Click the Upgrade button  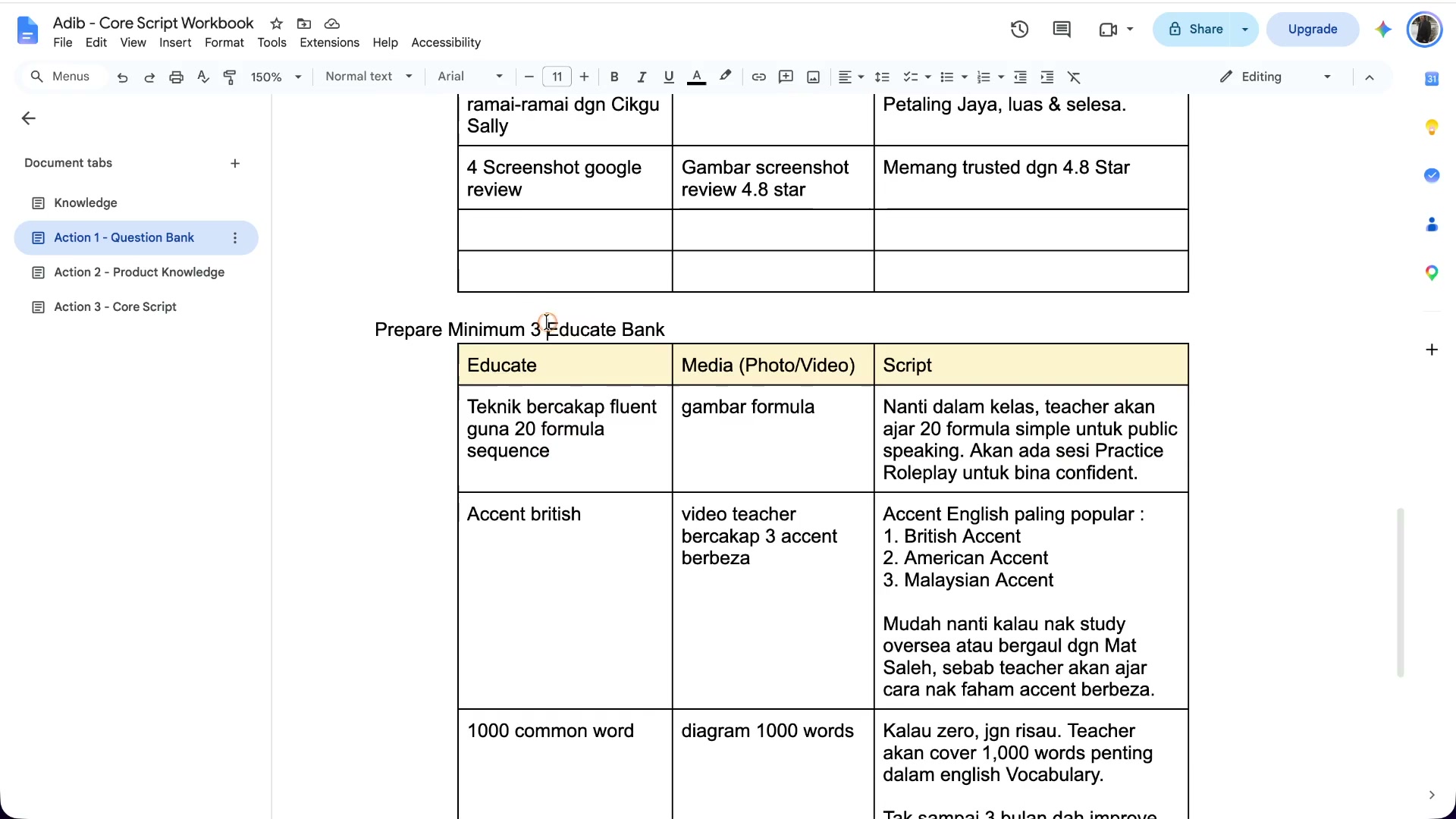[x=1313, y=30]
